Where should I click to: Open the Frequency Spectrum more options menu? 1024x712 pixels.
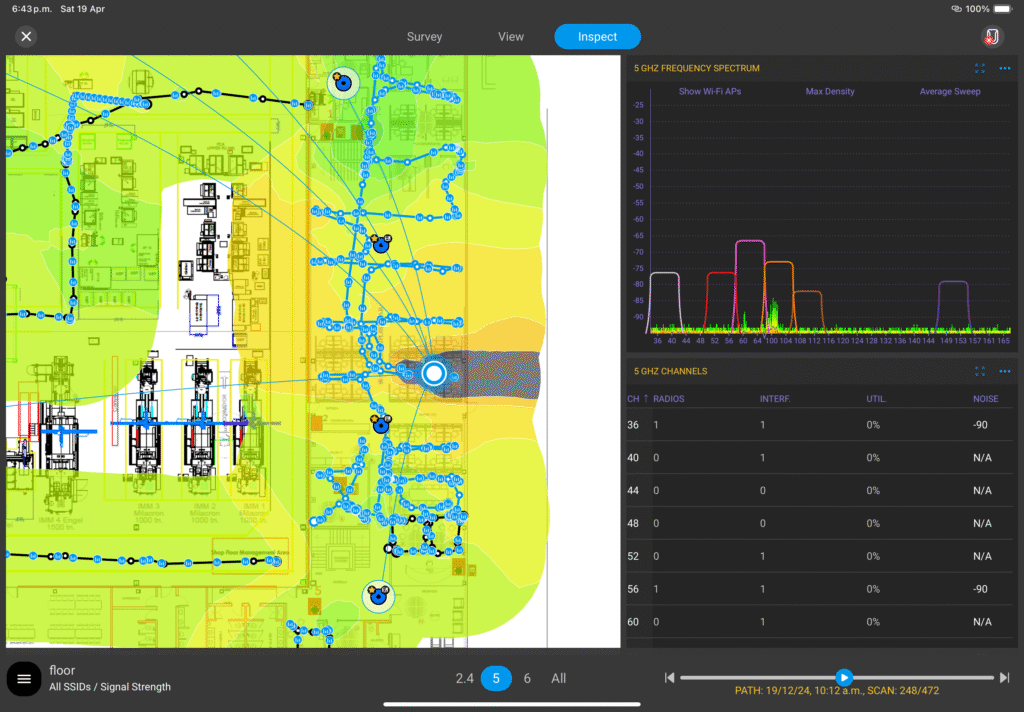[x=1005, y=68]
